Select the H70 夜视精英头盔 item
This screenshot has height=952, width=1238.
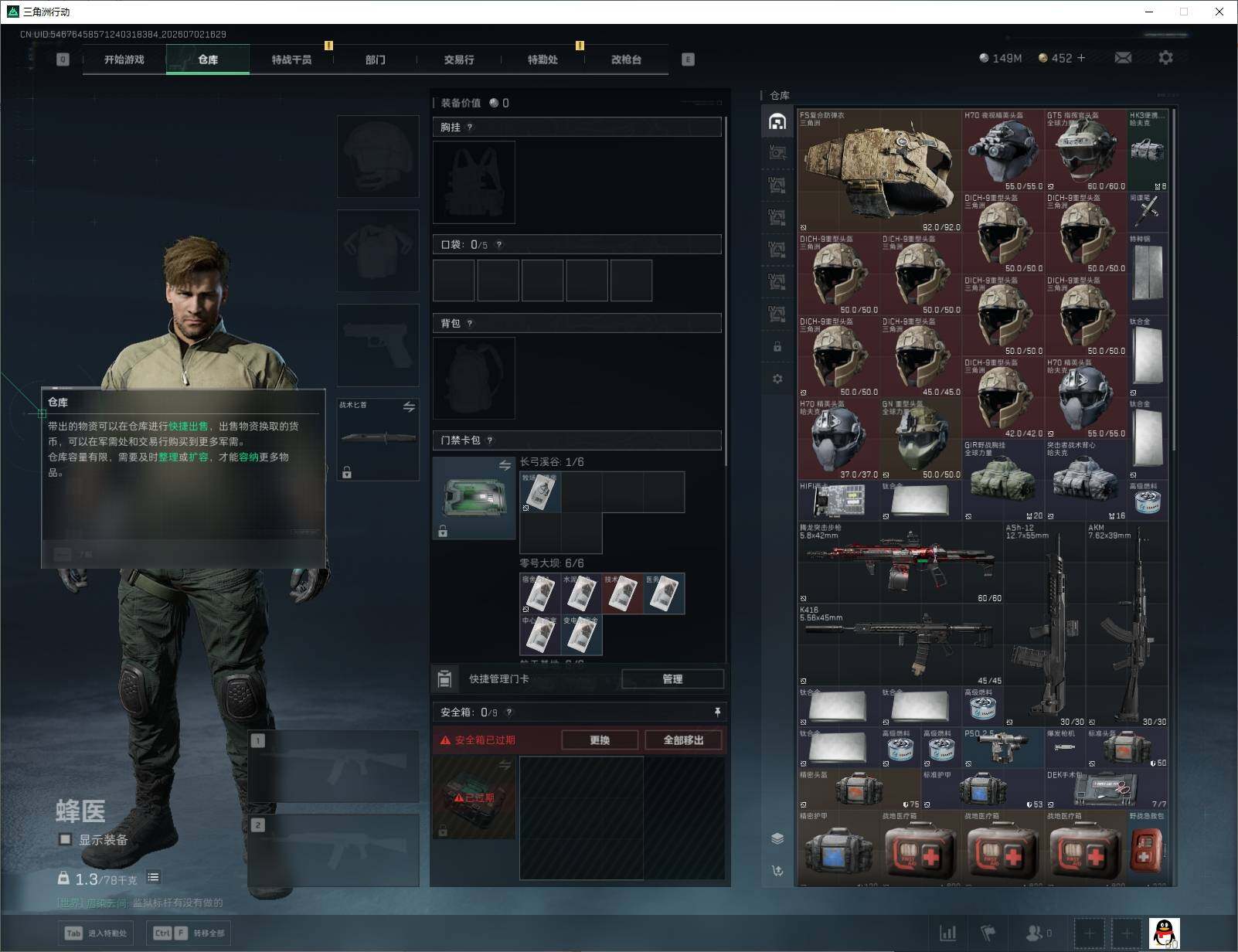[1003, 151]
